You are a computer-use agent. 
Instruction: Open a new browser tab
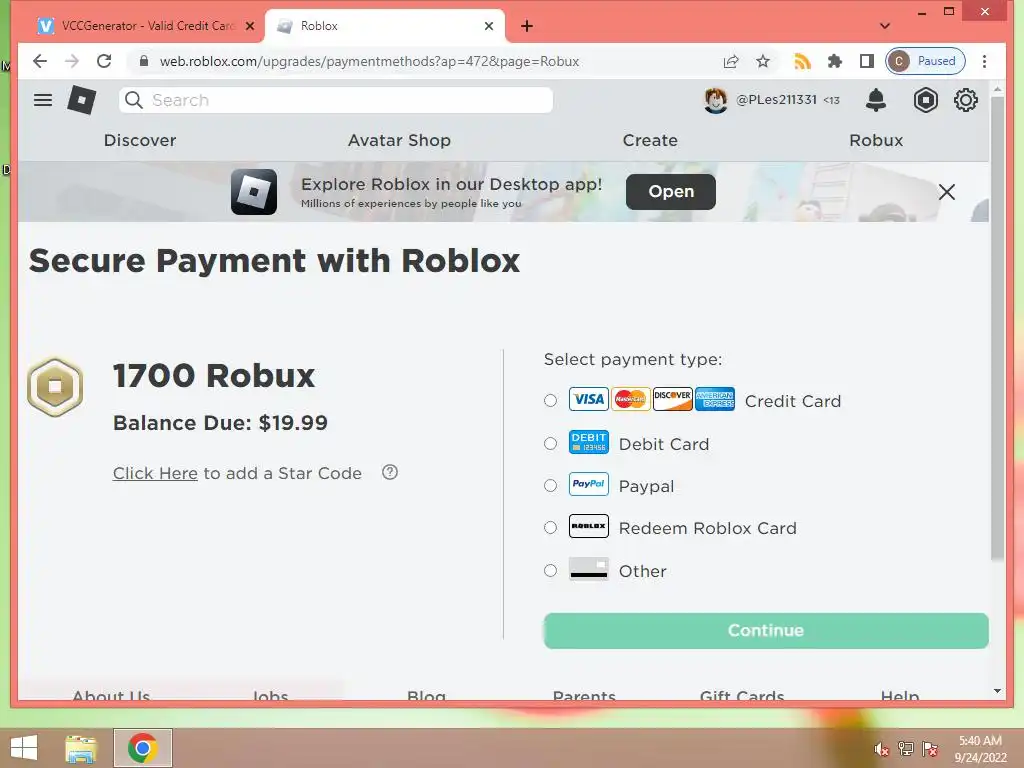(527, 26)
